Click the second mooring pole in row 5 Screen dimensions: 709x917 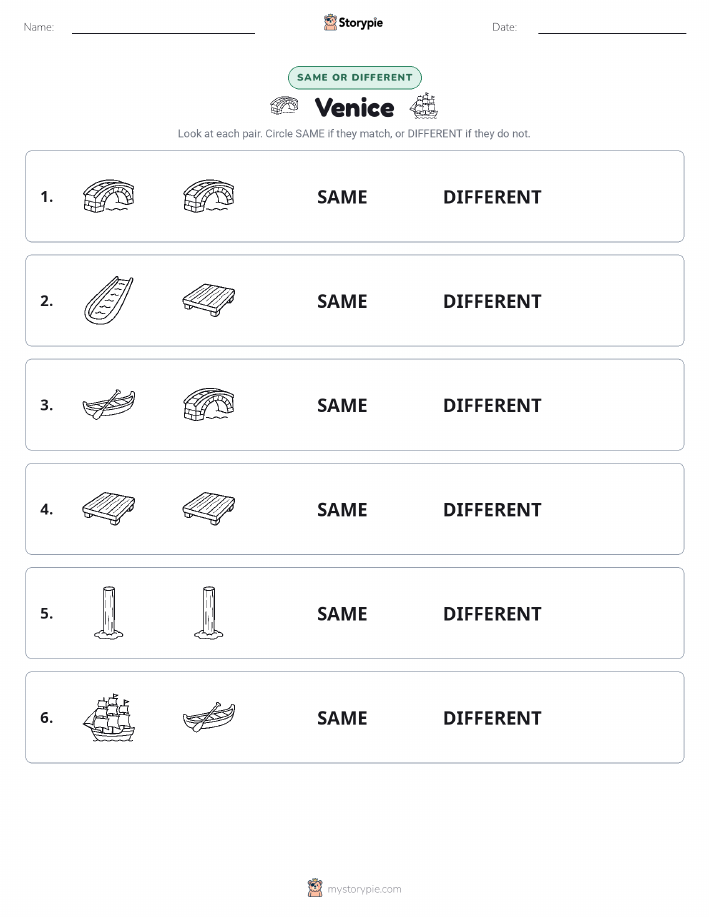tap(209, 613)
